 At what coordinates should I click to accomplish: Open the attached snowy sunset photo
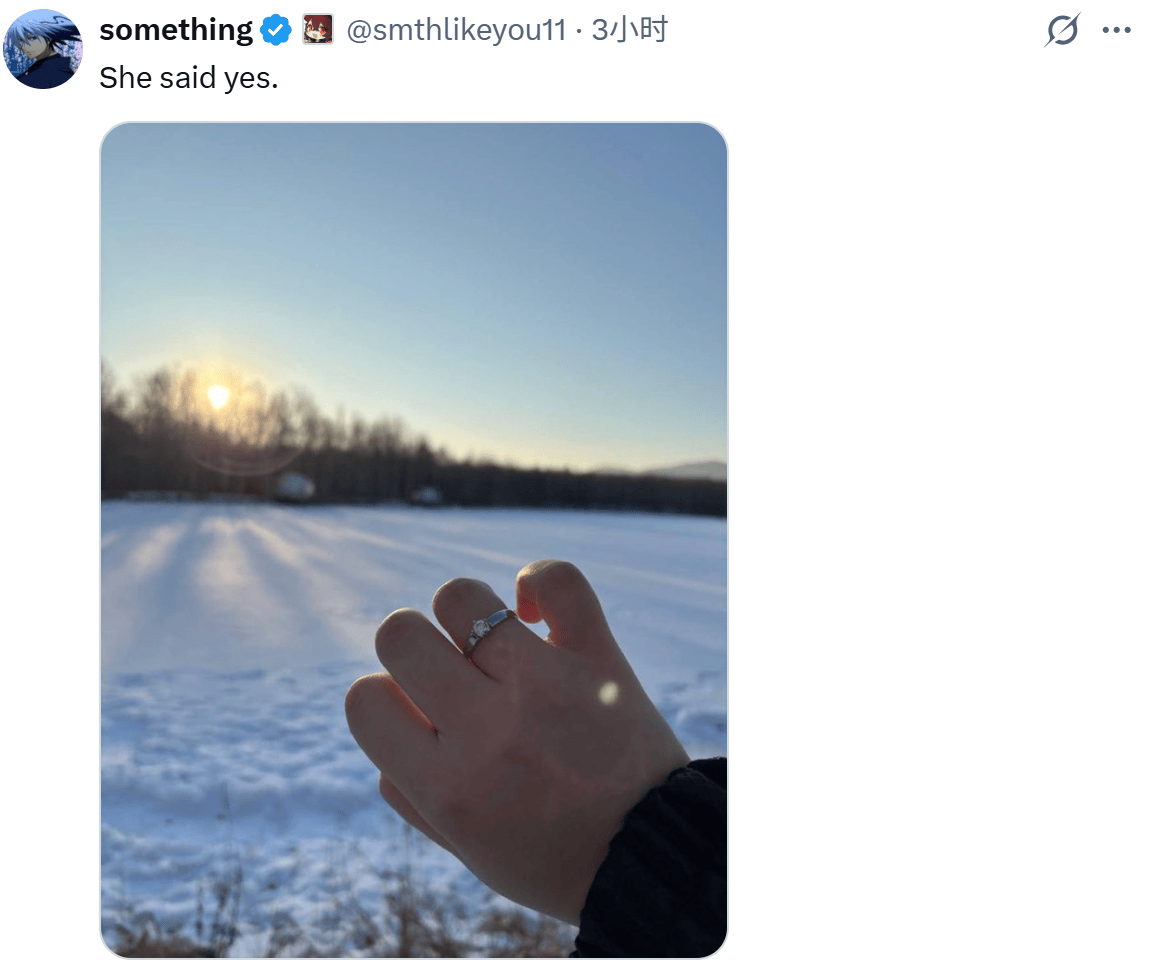[x=414, y=540]
